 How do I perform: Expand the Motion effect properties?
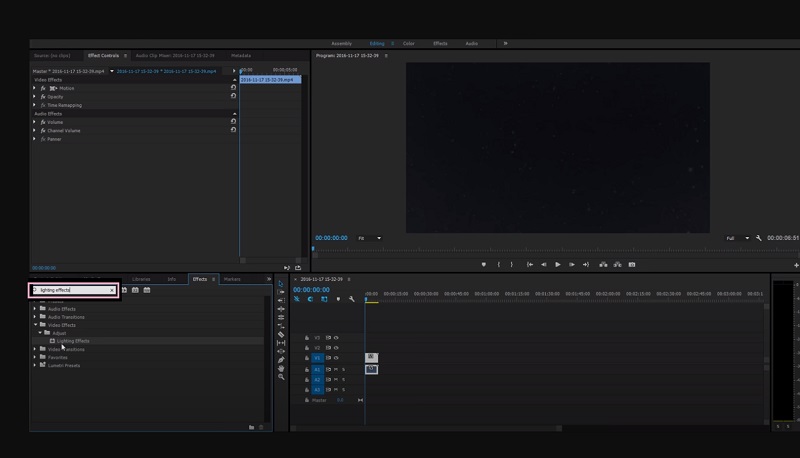point(35,88)
